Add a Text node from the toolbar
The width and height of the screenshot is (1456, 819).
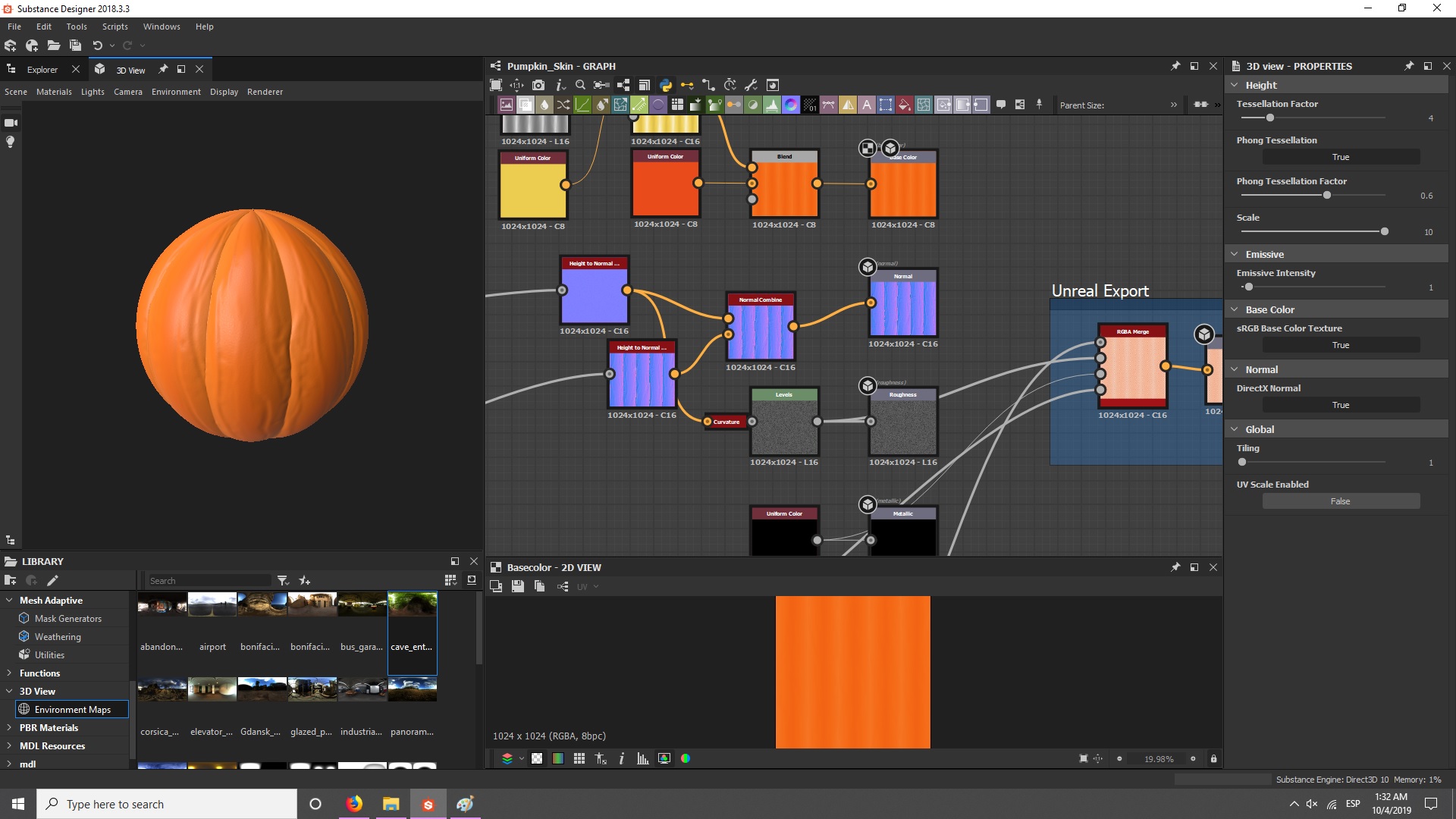(x=867, y=105)
